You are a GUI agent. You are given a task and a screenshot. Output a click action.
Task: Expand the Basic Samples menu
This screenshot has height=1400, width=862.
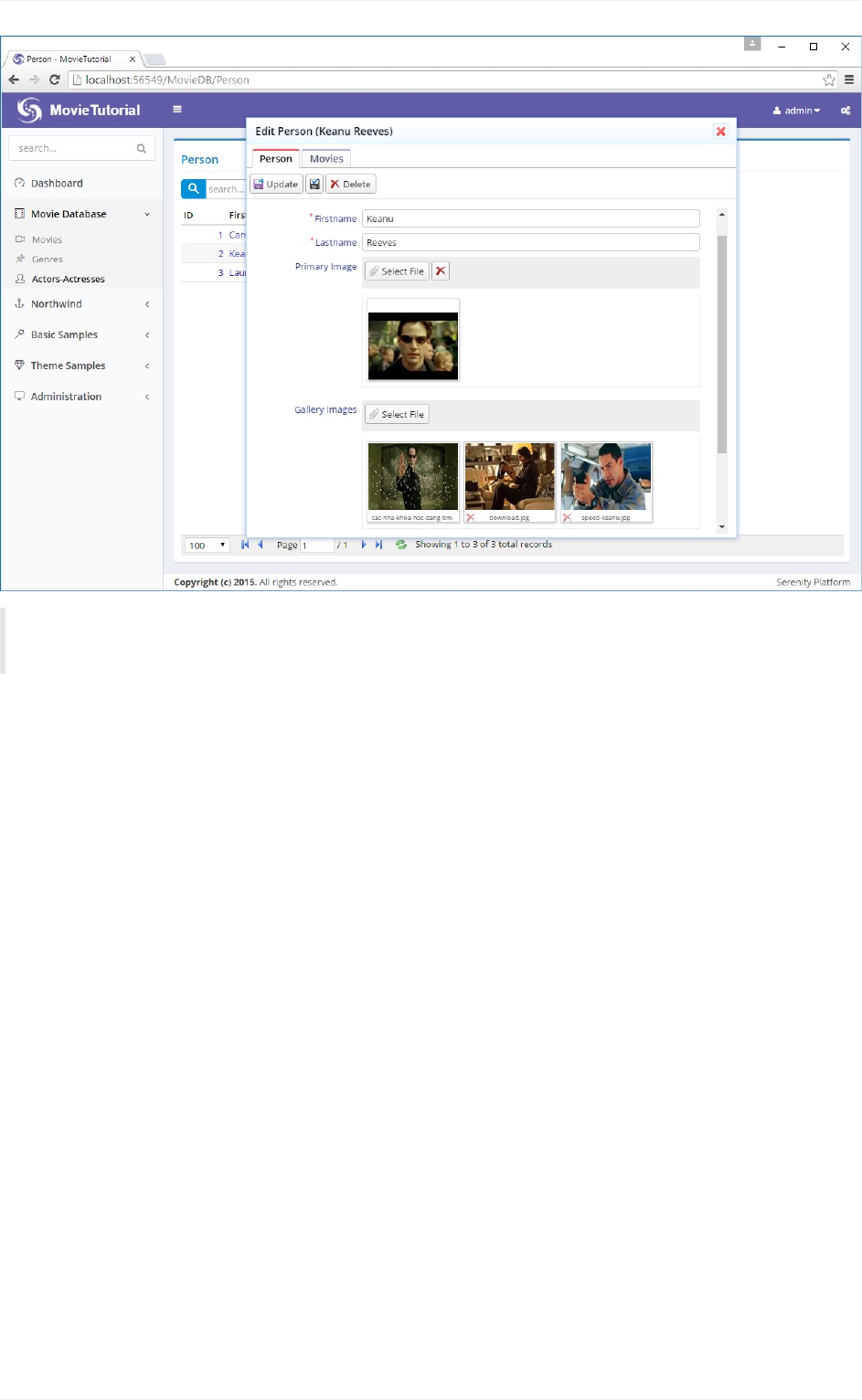(81, 335)
